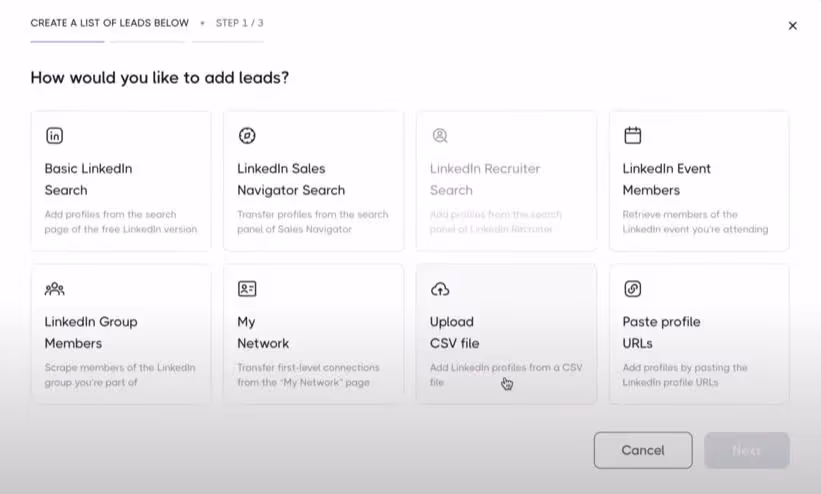Screen dimensions: 821x494
Task: Select the Paste profile URLs title
Action: 661,332
